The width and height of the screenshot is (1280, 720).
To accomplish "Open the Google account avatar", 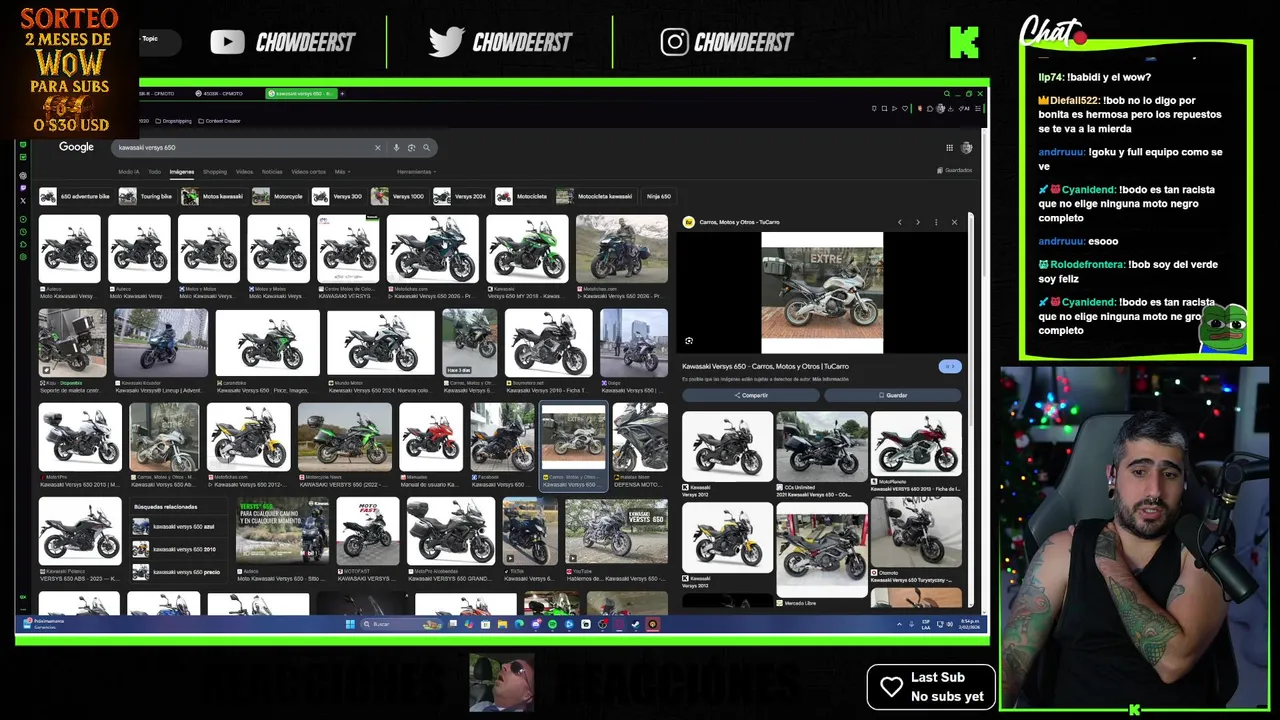I will coord(967,147).
